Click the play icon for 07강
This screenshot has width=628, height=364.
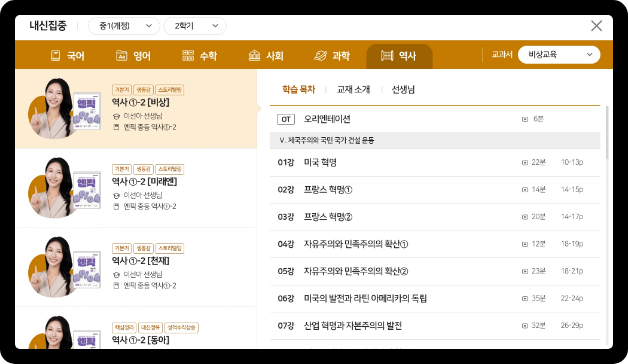525,326
